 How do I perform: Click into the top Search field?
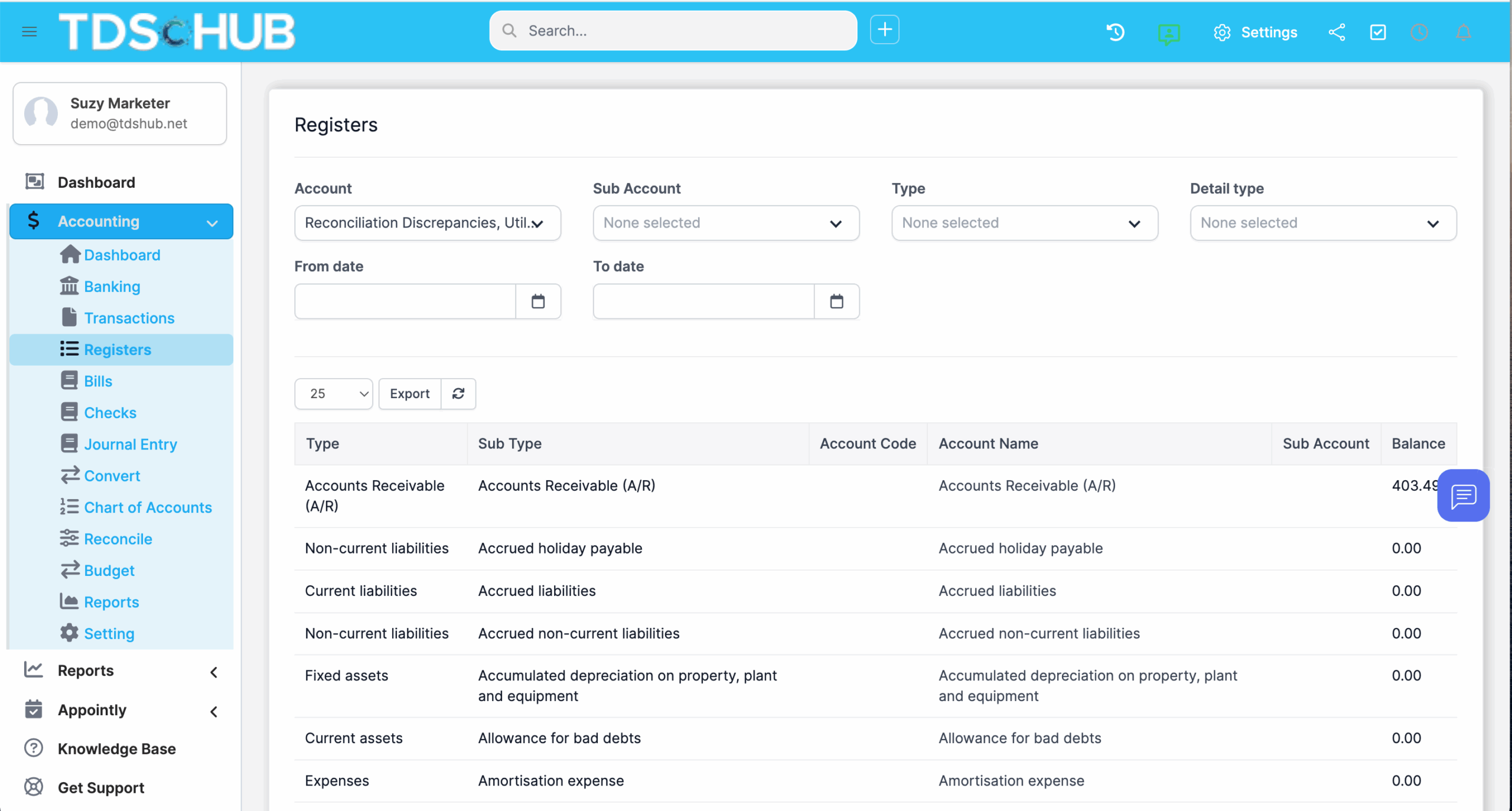click(673, 31)
